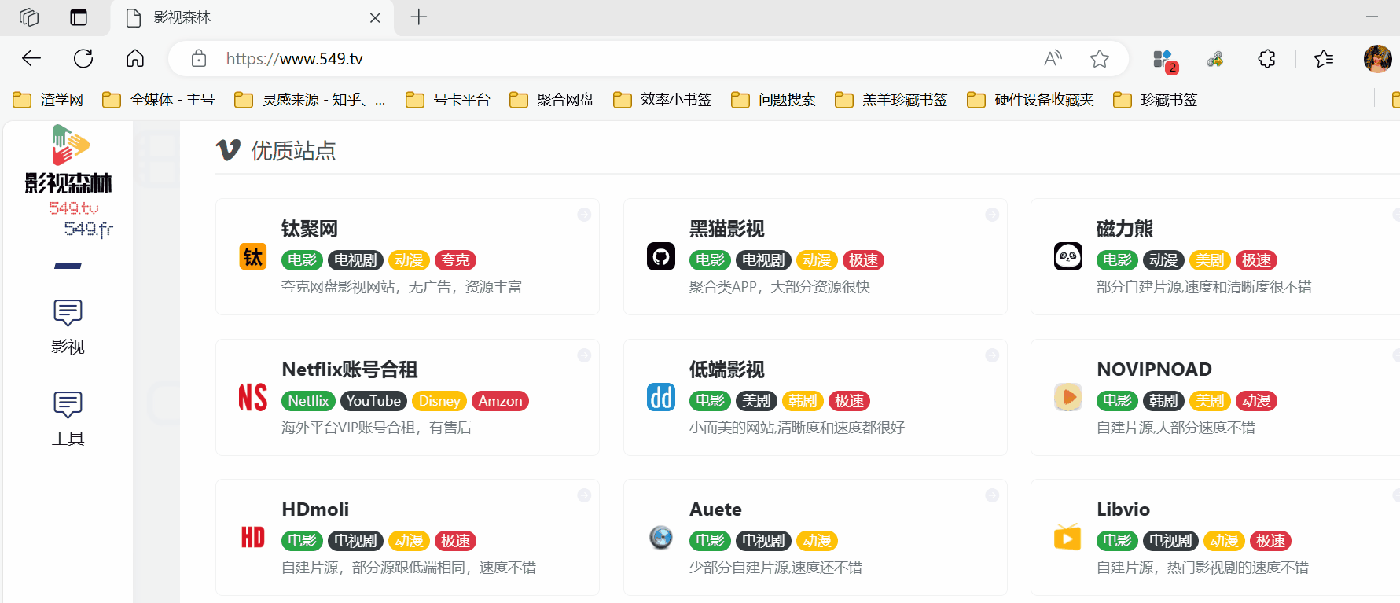Click the Auete globe logo icon
Screen dimensions: 1400x603
(x=661, y=537)
